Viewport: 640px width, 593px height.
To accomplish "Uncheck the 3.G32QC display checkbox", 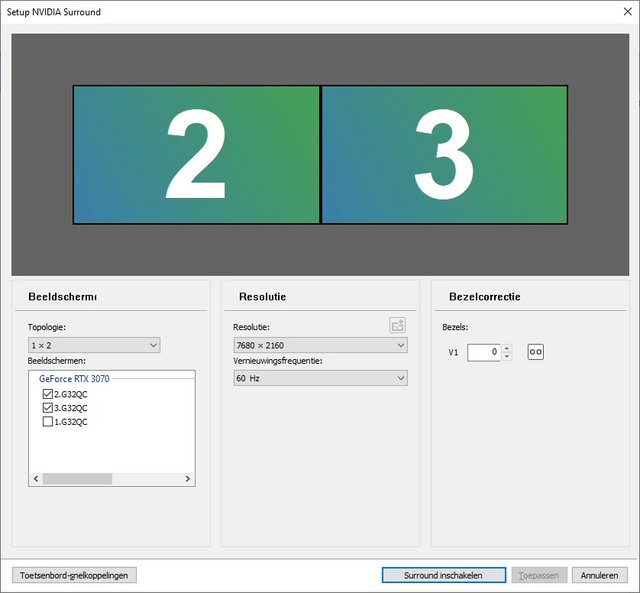I will coord(47,408).
